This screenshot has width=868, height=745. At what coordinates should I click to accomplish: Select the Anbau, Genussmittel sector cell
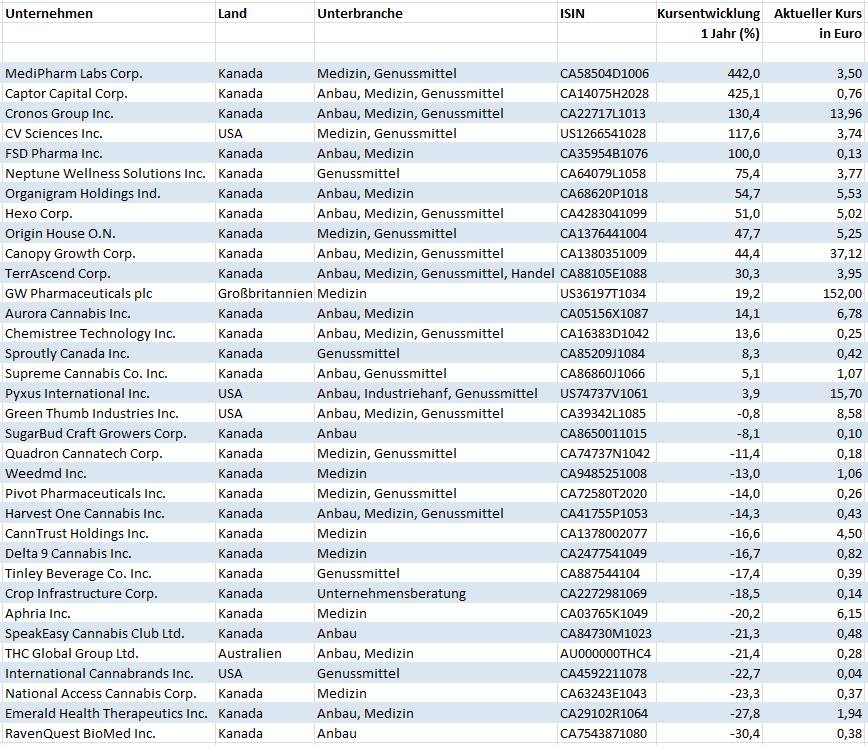click(436, 373)
